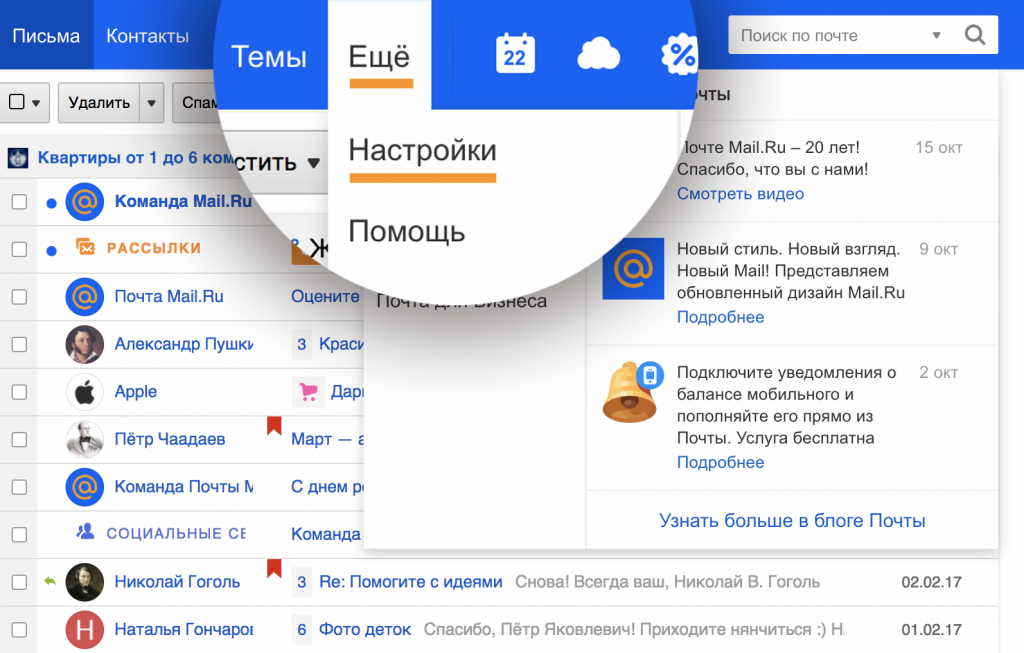The width and height of the screenshot is (1024, 653).
Task: Click the Apple sender logo avatar
Action: tap(85, 392)
